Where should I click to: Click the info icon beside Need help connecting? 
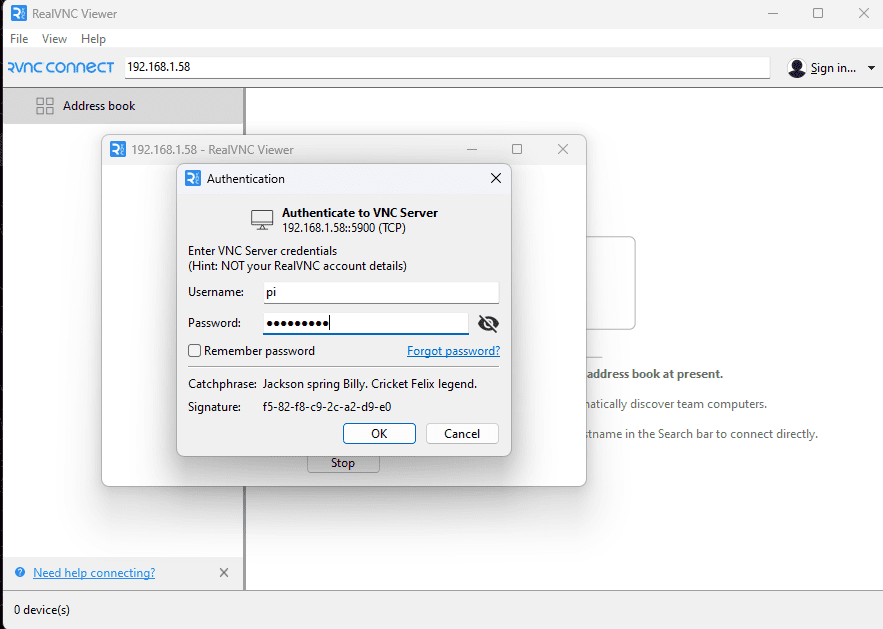coord(22,572)
